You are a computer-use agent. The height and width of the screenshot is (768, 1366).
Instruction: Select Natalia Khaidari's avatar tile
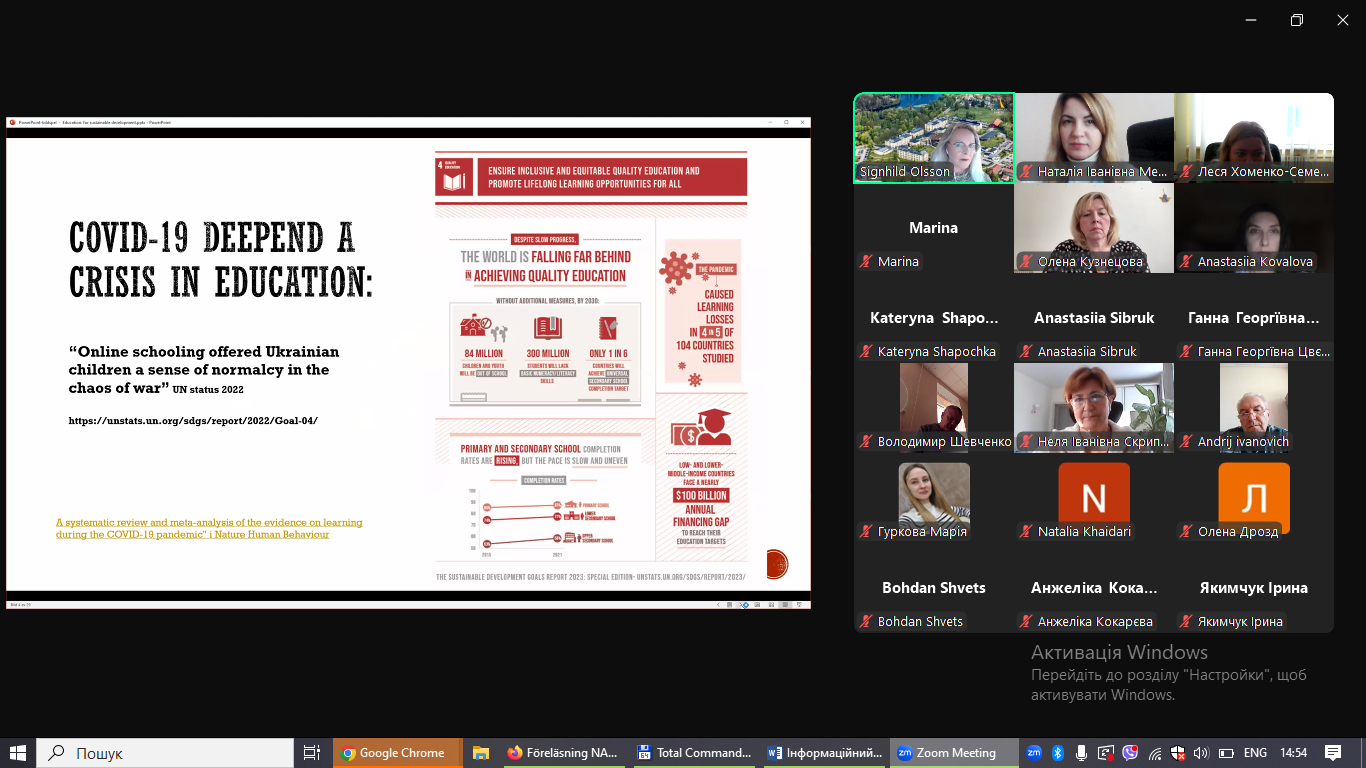(1094, 498)
